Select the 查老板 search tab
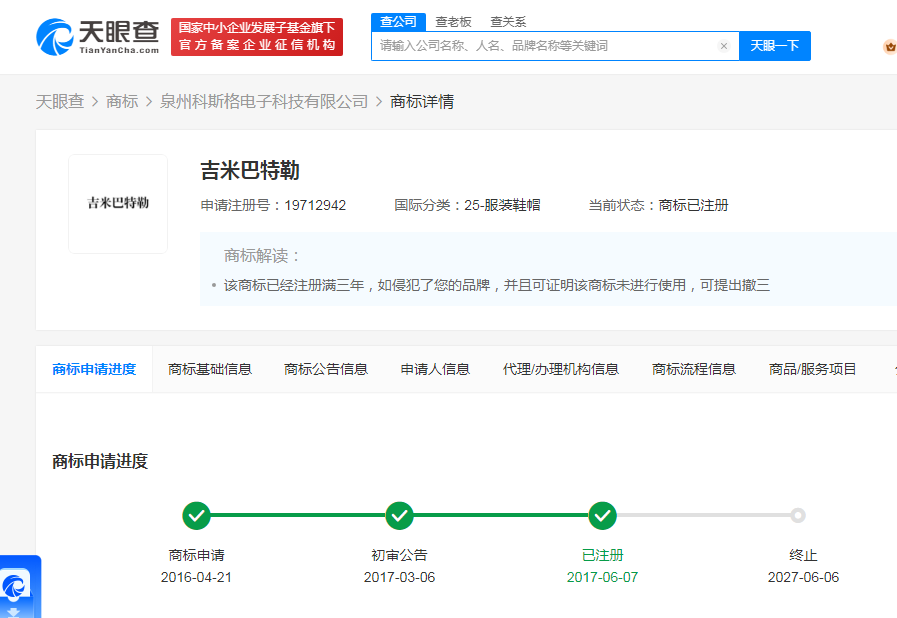 tap(453, 22)
